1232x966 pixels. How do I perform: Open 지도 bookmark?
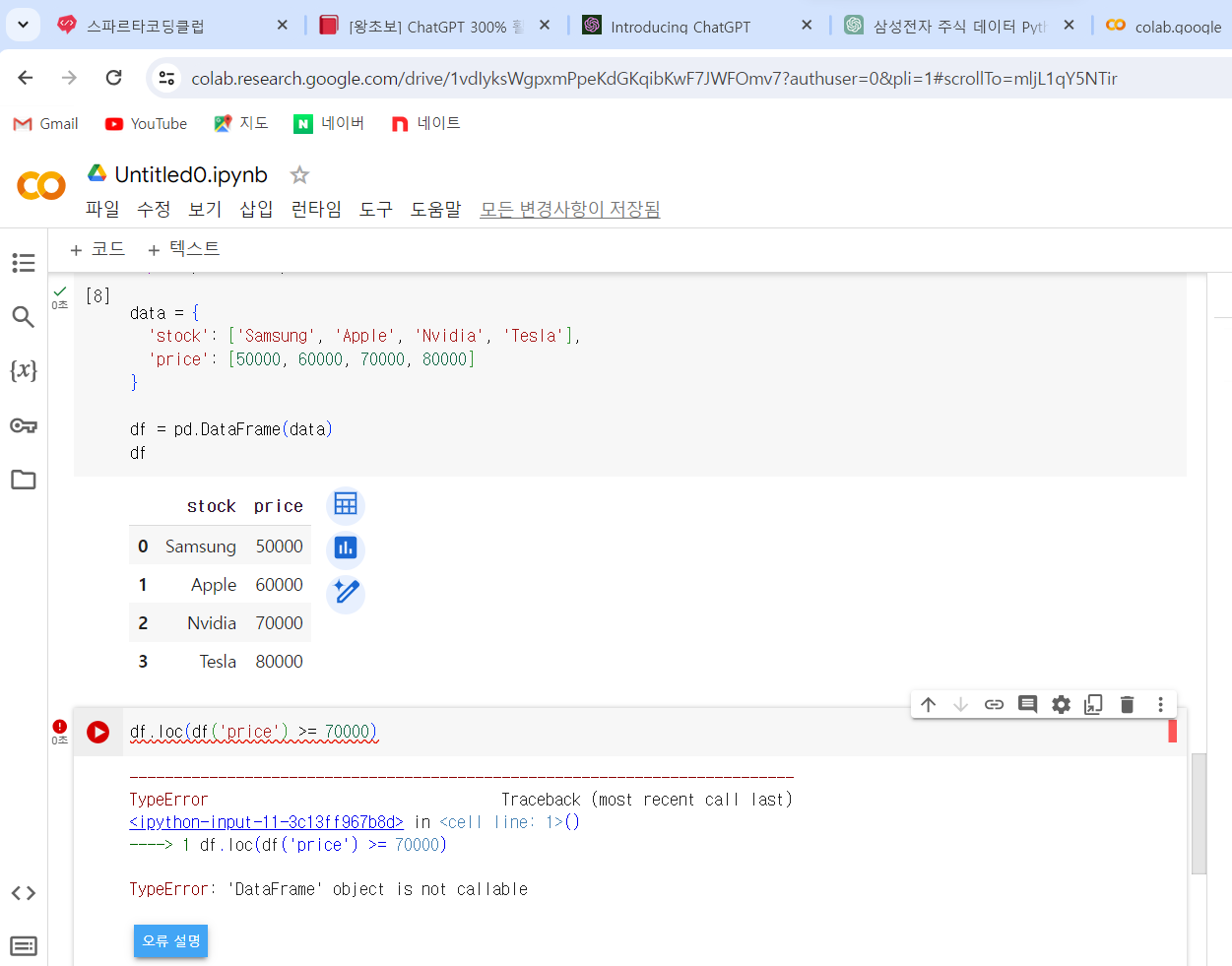click(x=240, y=123)
